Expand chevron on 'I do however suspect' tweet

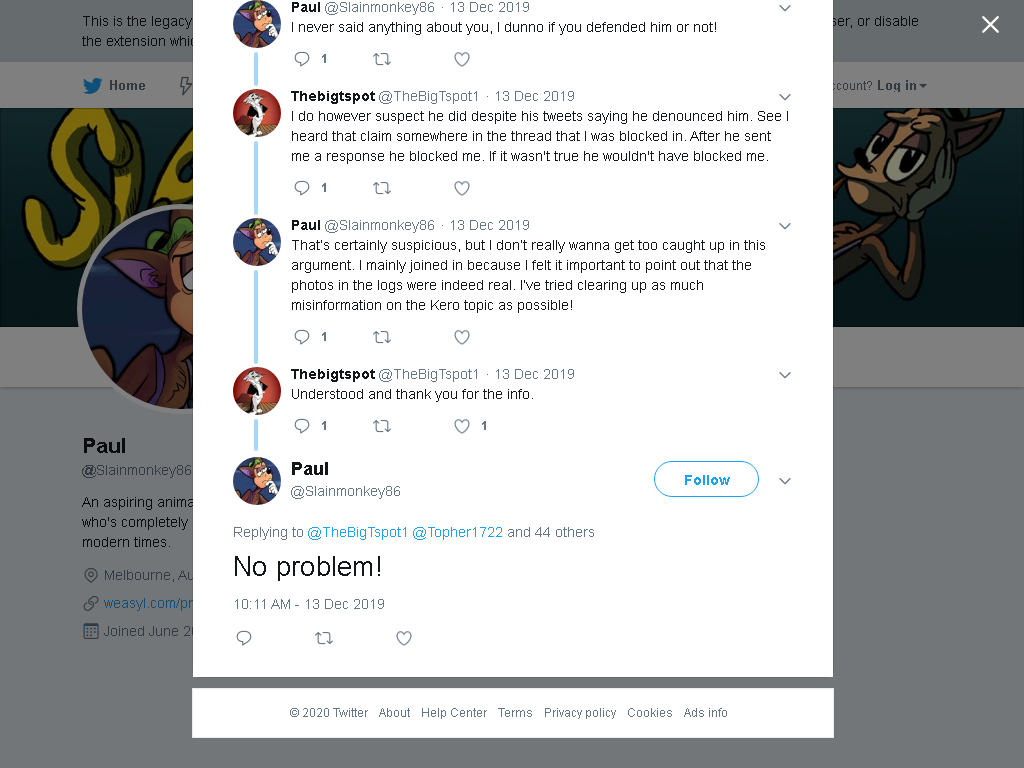[785, 97]
